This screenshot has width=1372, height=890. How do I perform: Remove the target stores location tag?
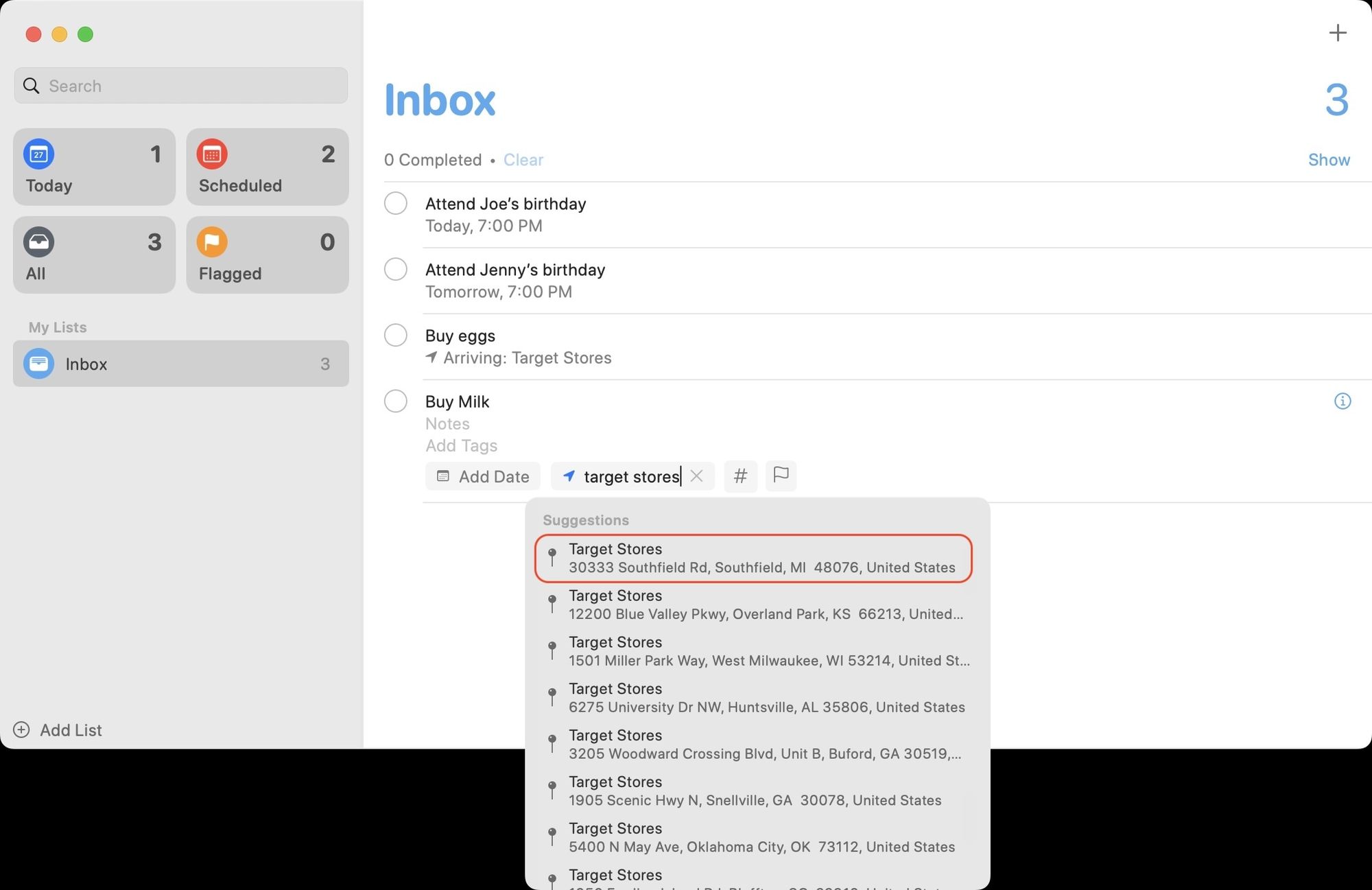pos(696,476)
